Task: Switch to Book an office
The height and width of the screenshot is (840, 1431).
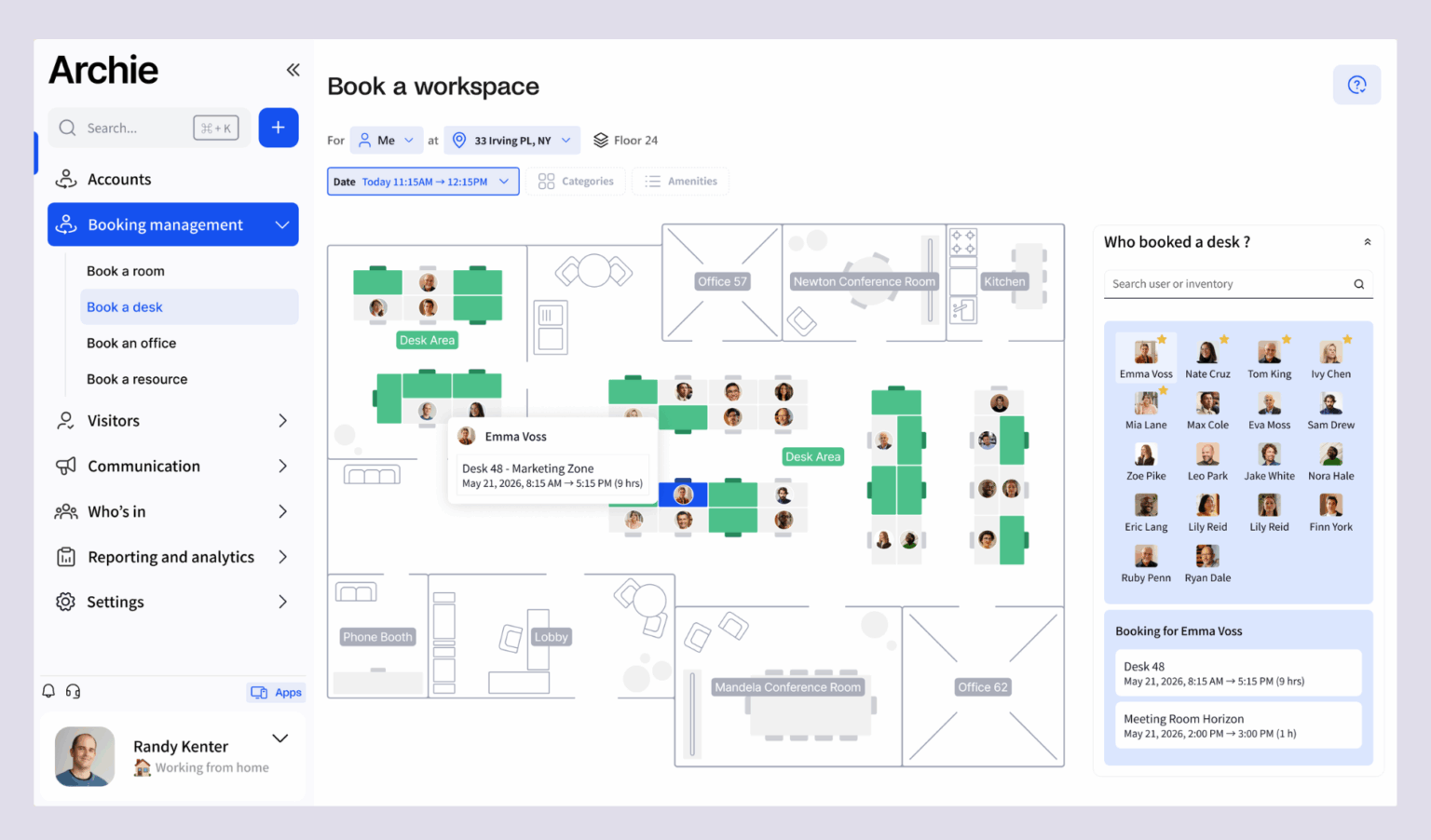Action: tap(131, 343)
